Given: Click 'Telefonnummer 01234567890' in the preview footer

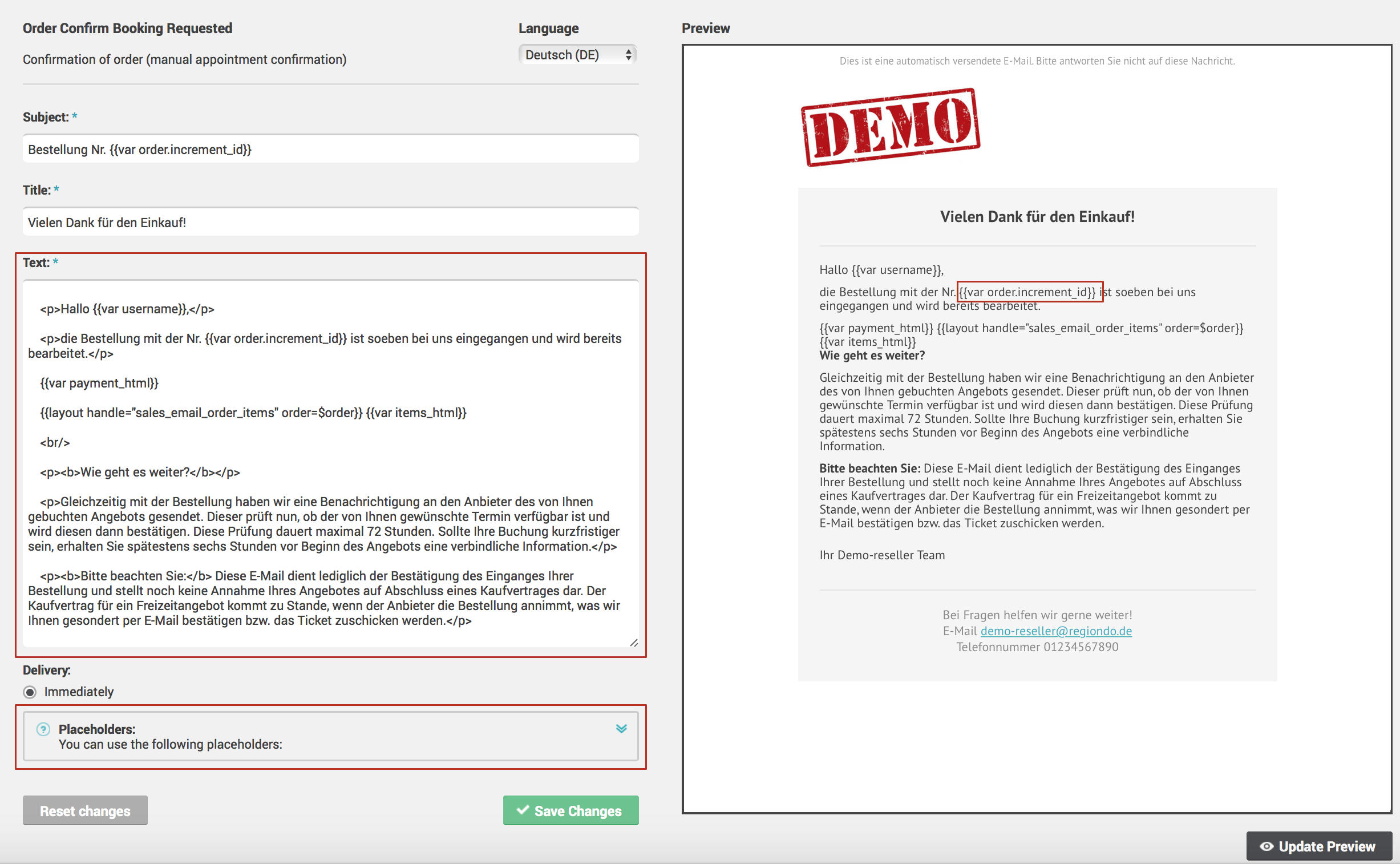Looking at the screenshot, I should [1037, 647].
